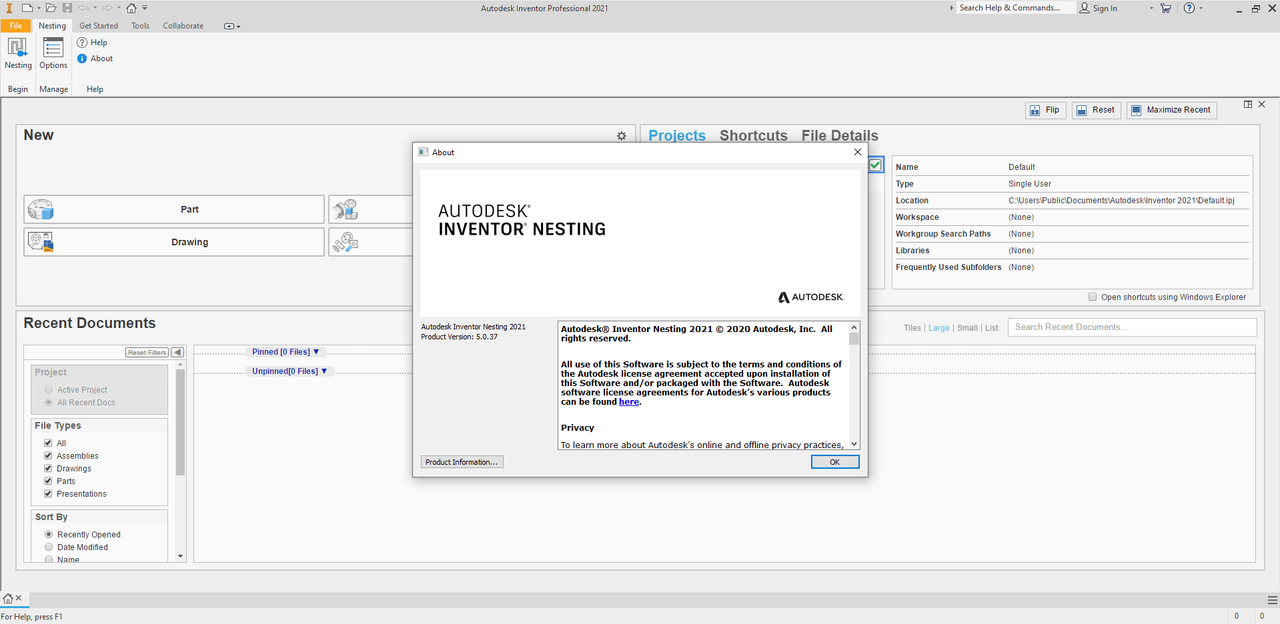This screenshot has height=624, width=1280.
Task: Click OK in the About dialog
Action: point(834,462)
